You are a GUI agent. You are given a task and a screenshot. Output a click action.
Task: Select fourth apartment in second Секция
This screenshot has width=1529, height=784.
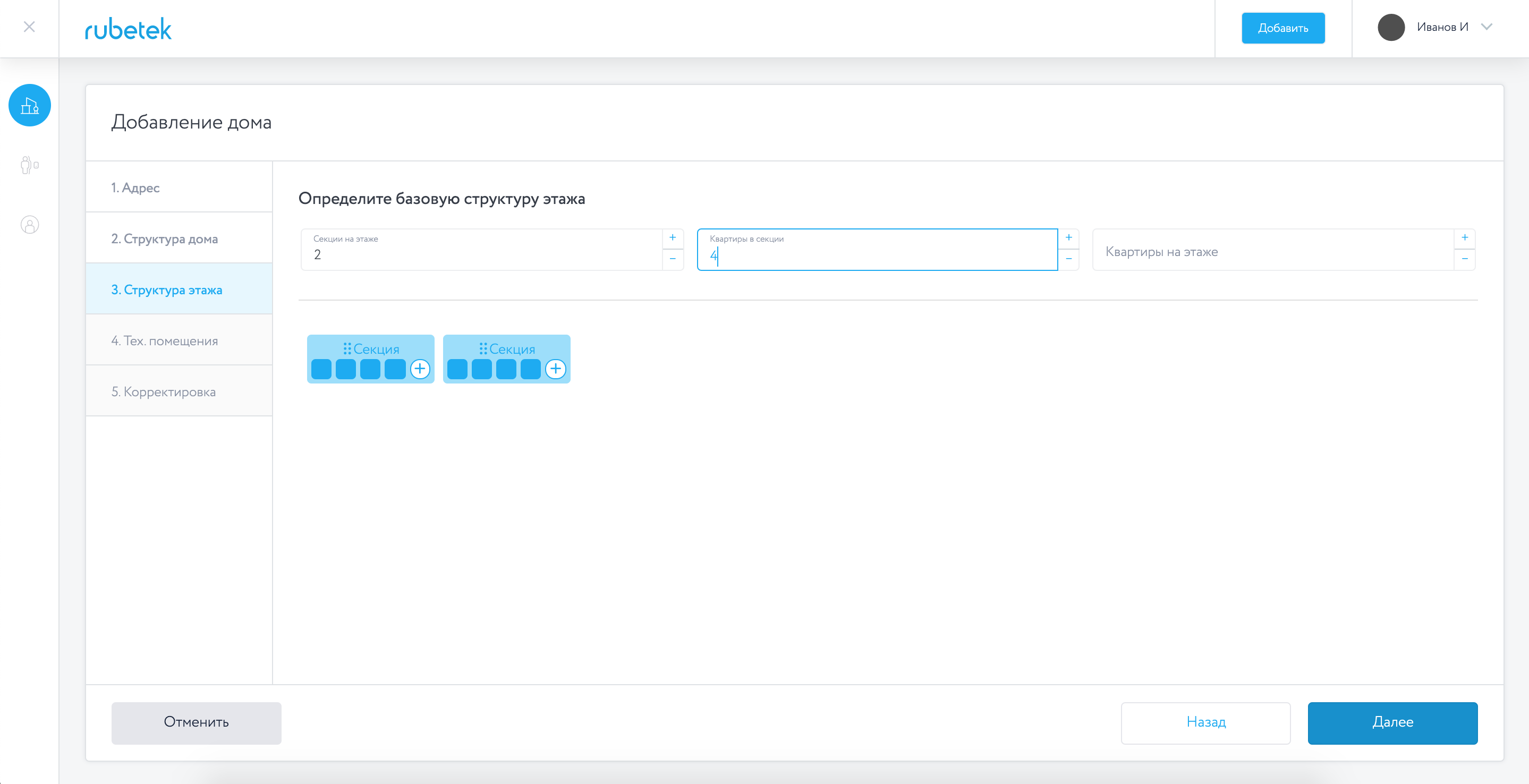[531, 369]
